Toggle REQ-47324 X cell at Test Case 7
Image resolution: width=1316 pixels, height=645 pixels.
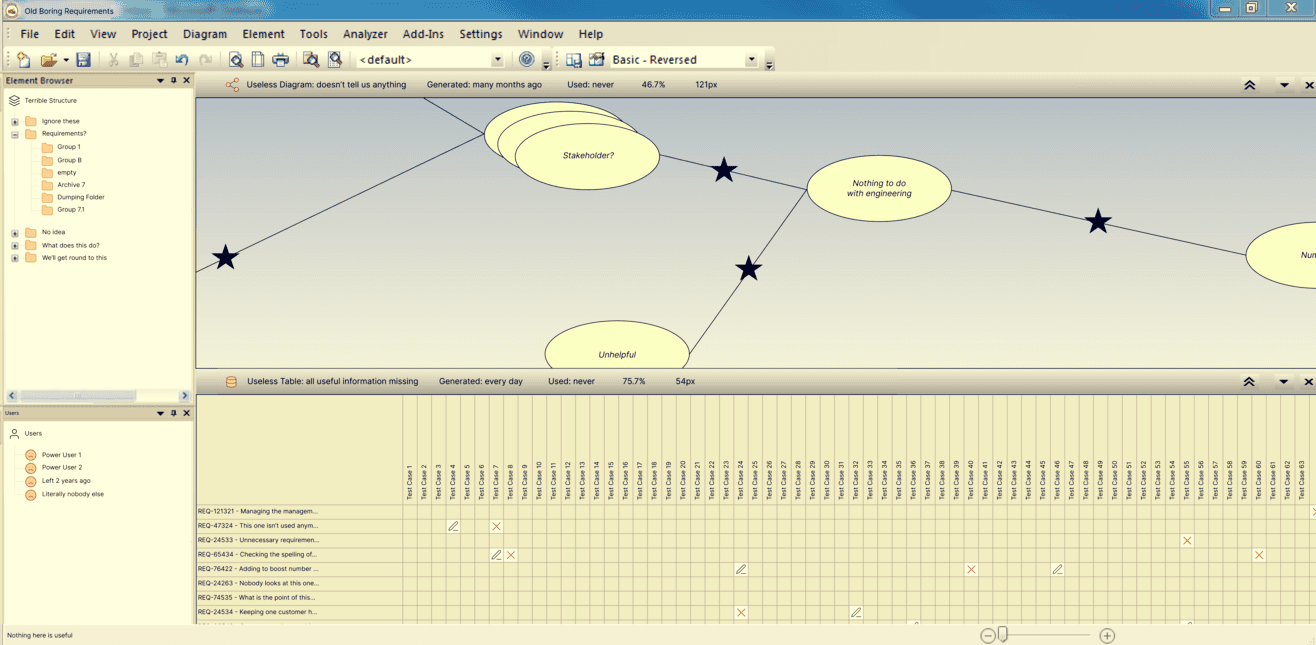tap(496, 526)
